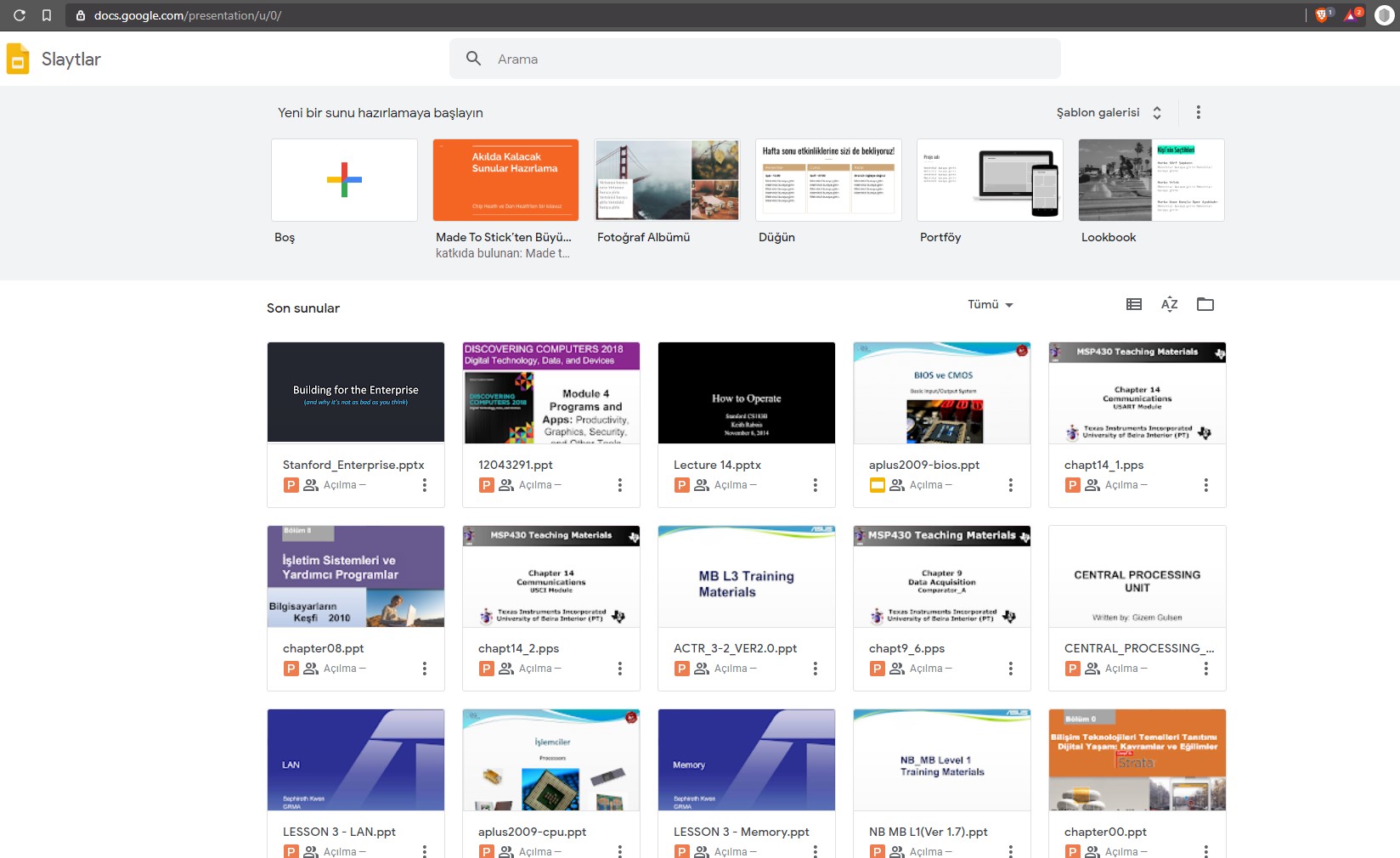Open the browser profile avatar
This screenshot has width=1400, height=858.
(1384, 15)
